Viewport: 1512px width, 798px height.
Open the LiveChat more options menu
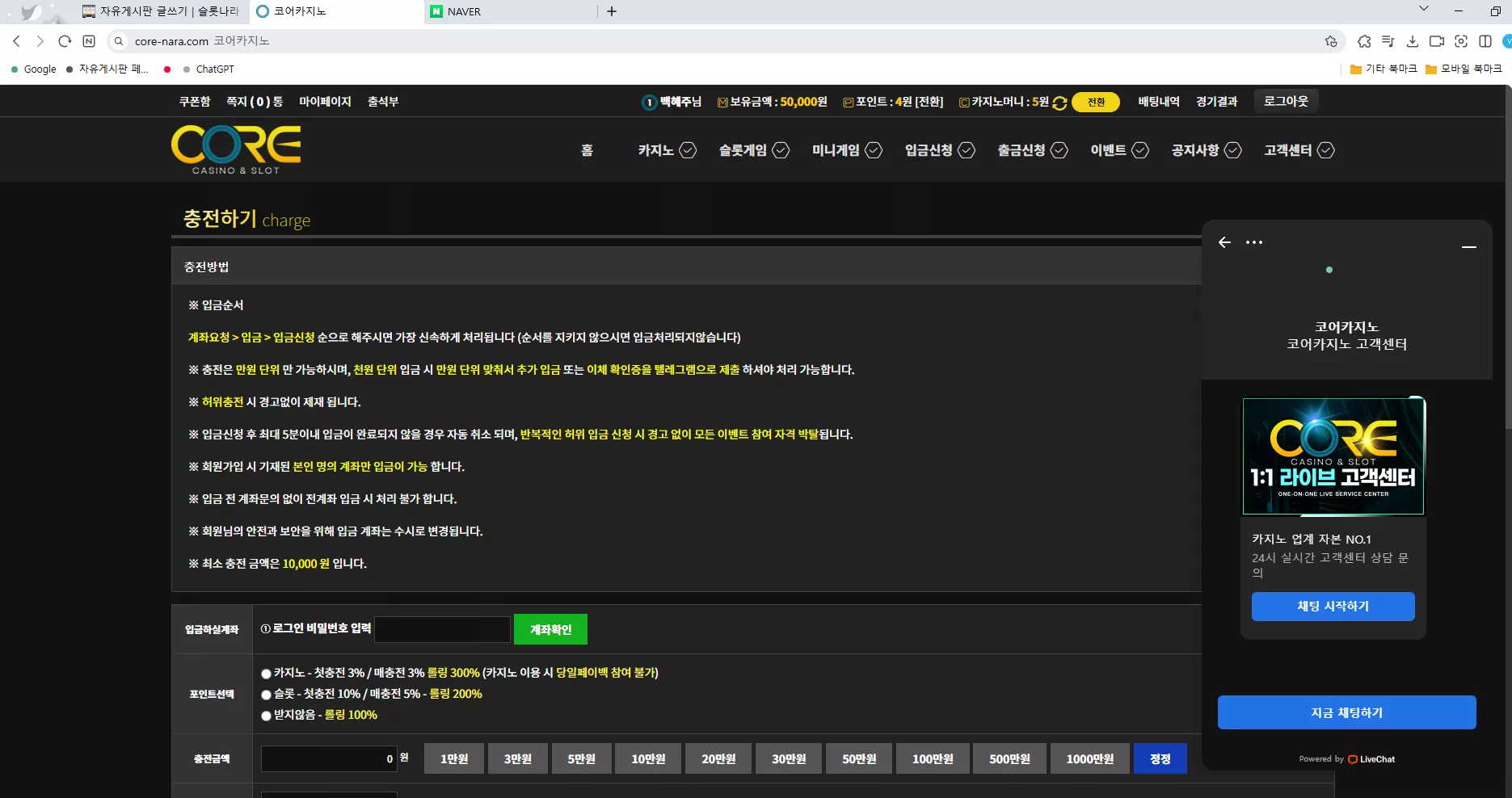coord(1254,242)
